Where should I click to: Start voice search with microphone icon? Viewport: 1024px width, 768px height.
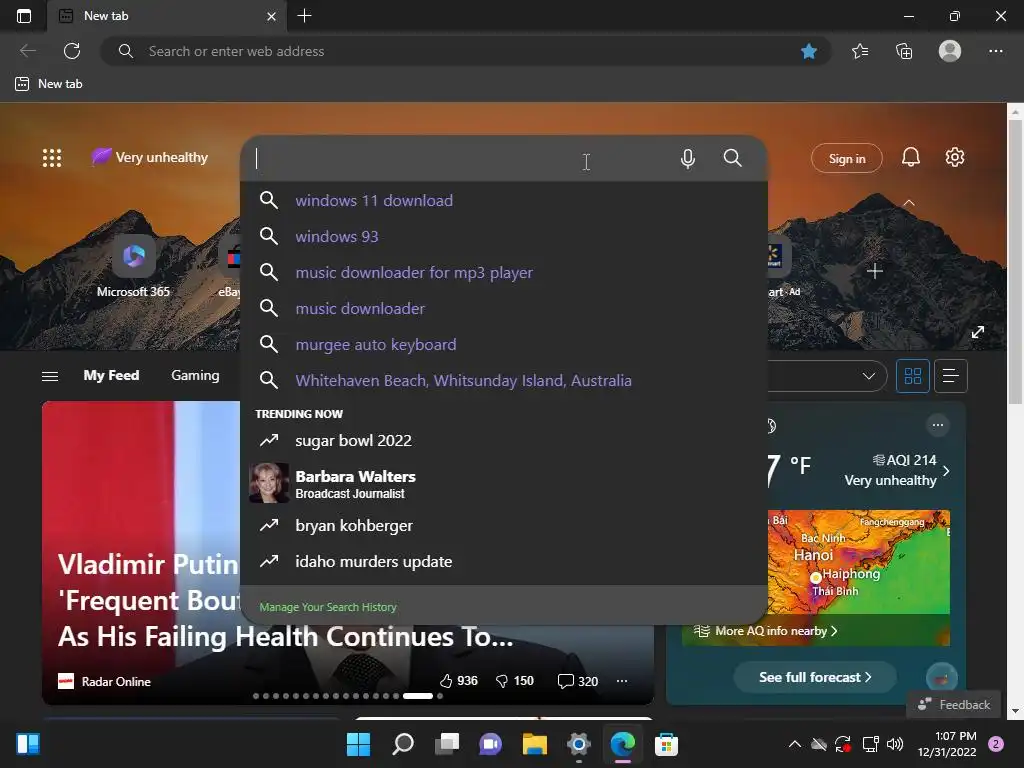(688, 158)
